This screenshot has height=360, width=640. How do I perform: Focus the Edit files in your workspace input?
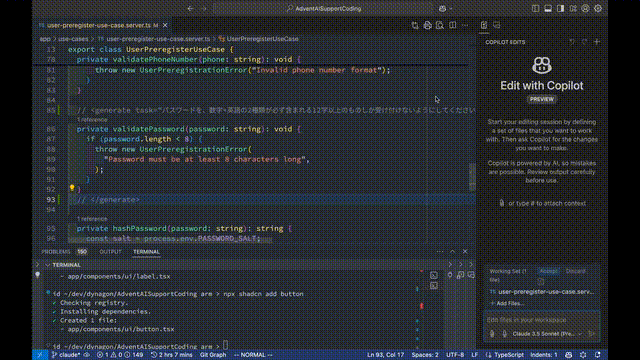tap(542, 320)
